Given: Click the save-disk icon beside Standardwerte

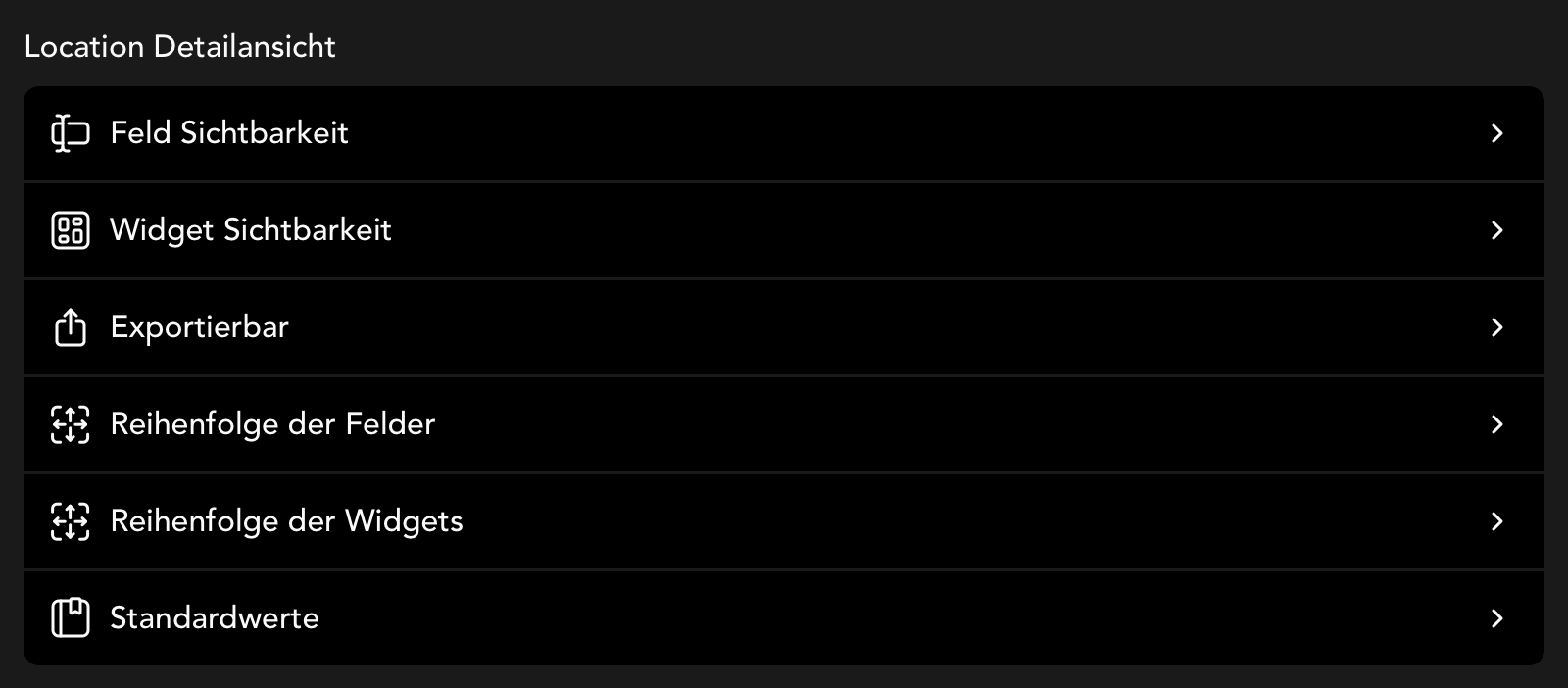Looking at the screenshot, I should [70, 618].
